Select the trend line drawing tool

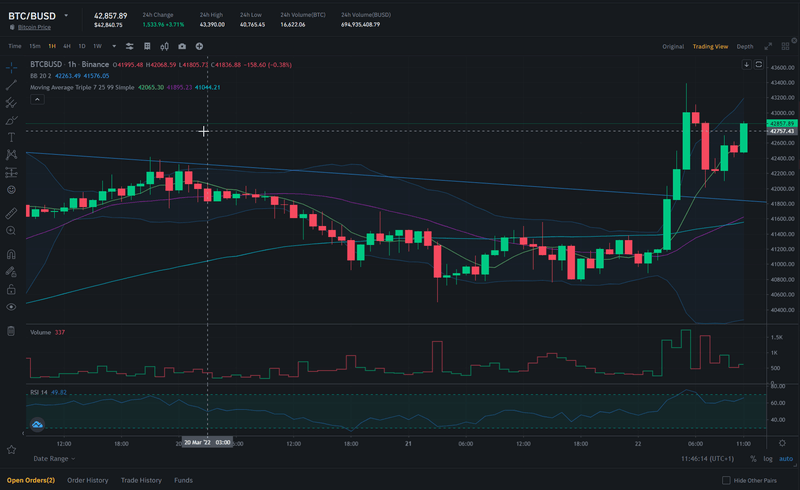coord(11,85)
